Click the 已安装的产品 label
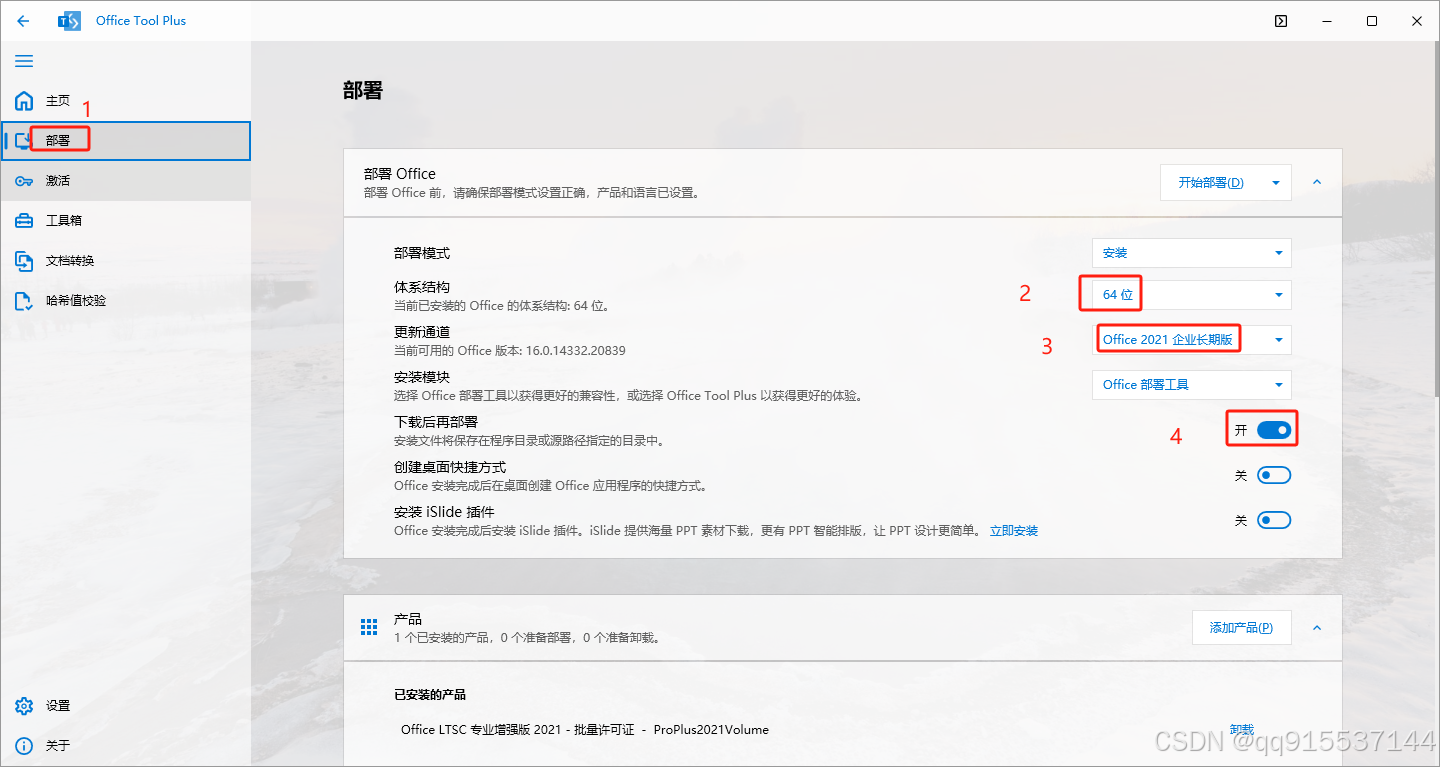This screenshot has width=1440, height=767. pos(430,695)
